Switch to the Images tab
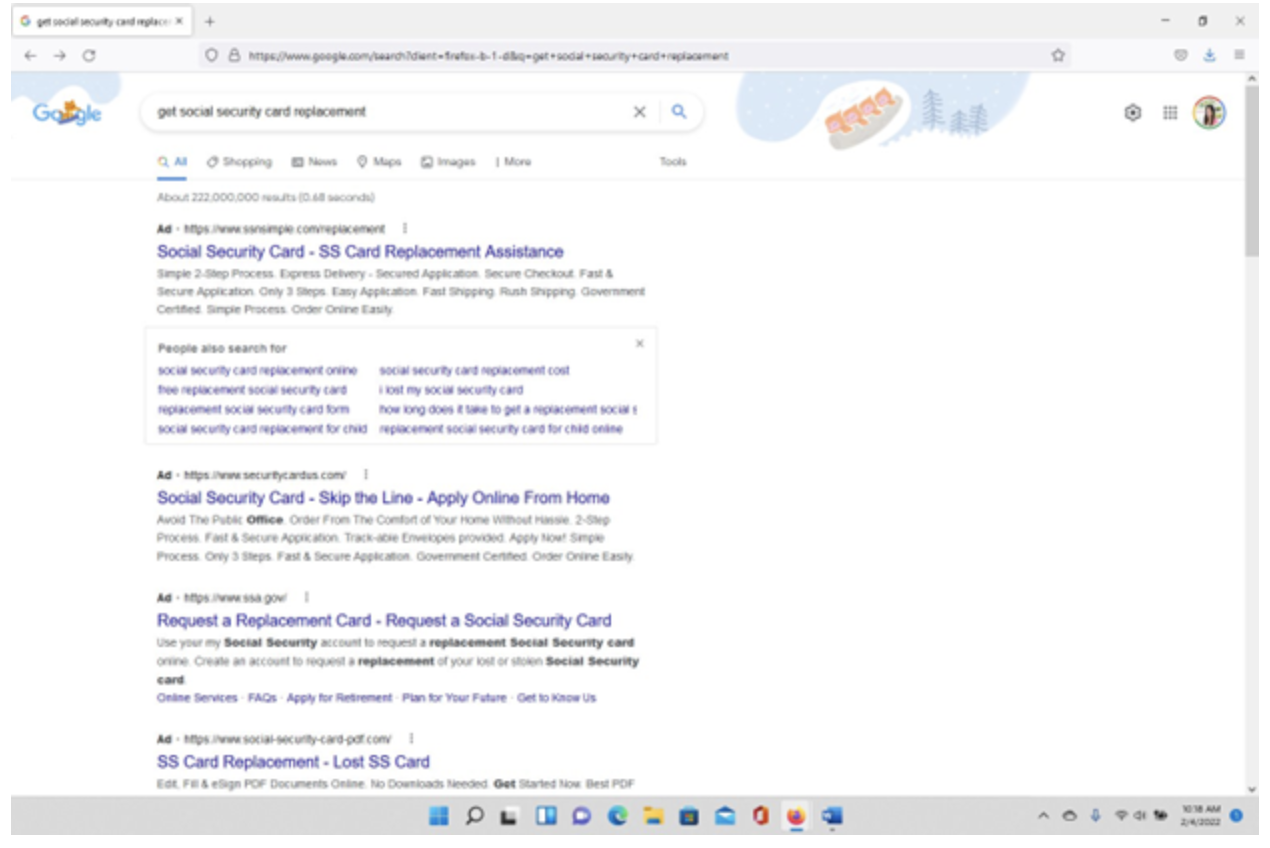The width and height of the screenshot is (1270, 848). [x=448, y=162]
